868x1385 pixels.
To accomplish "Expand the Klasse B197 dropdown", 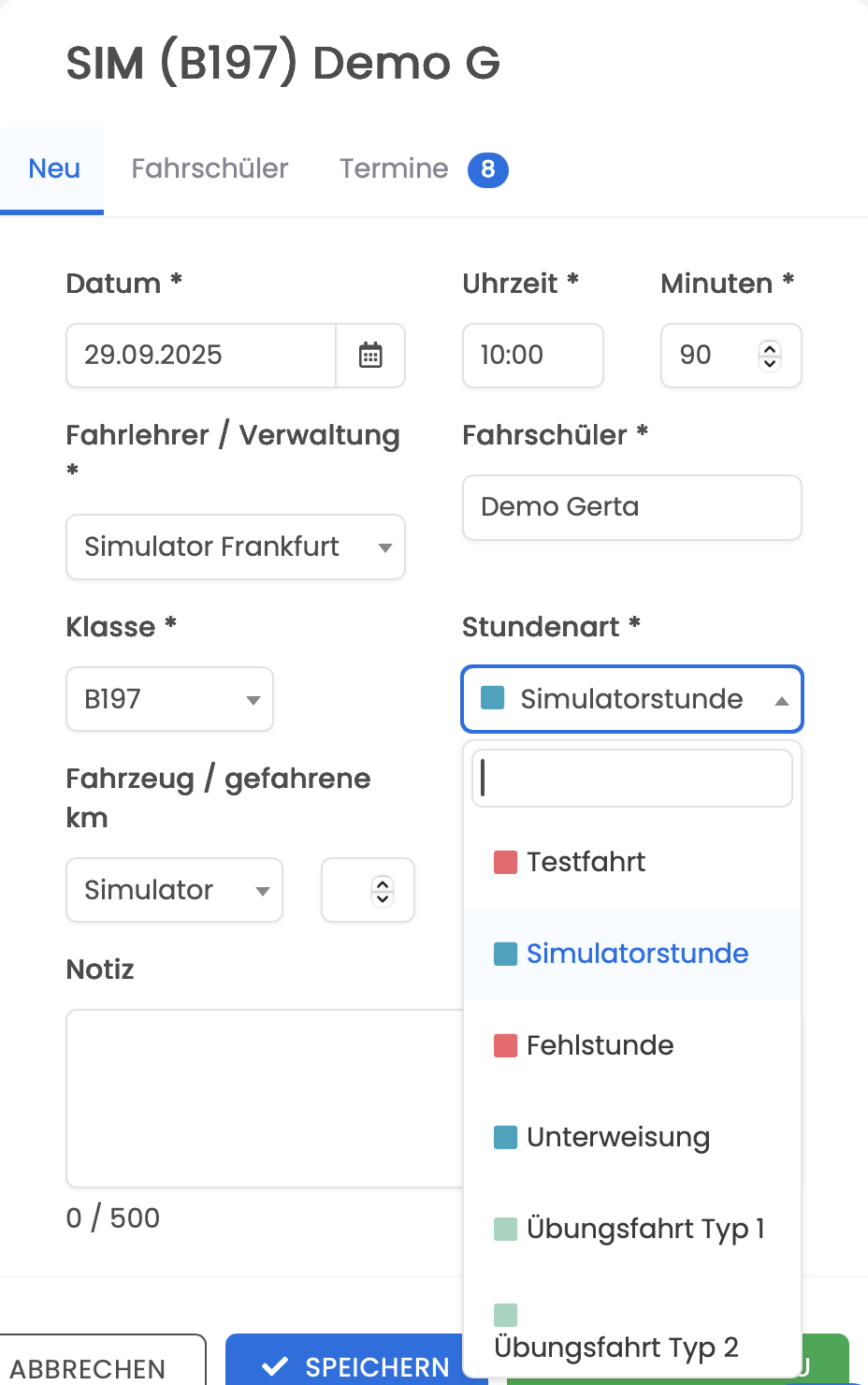I will 169,699.
